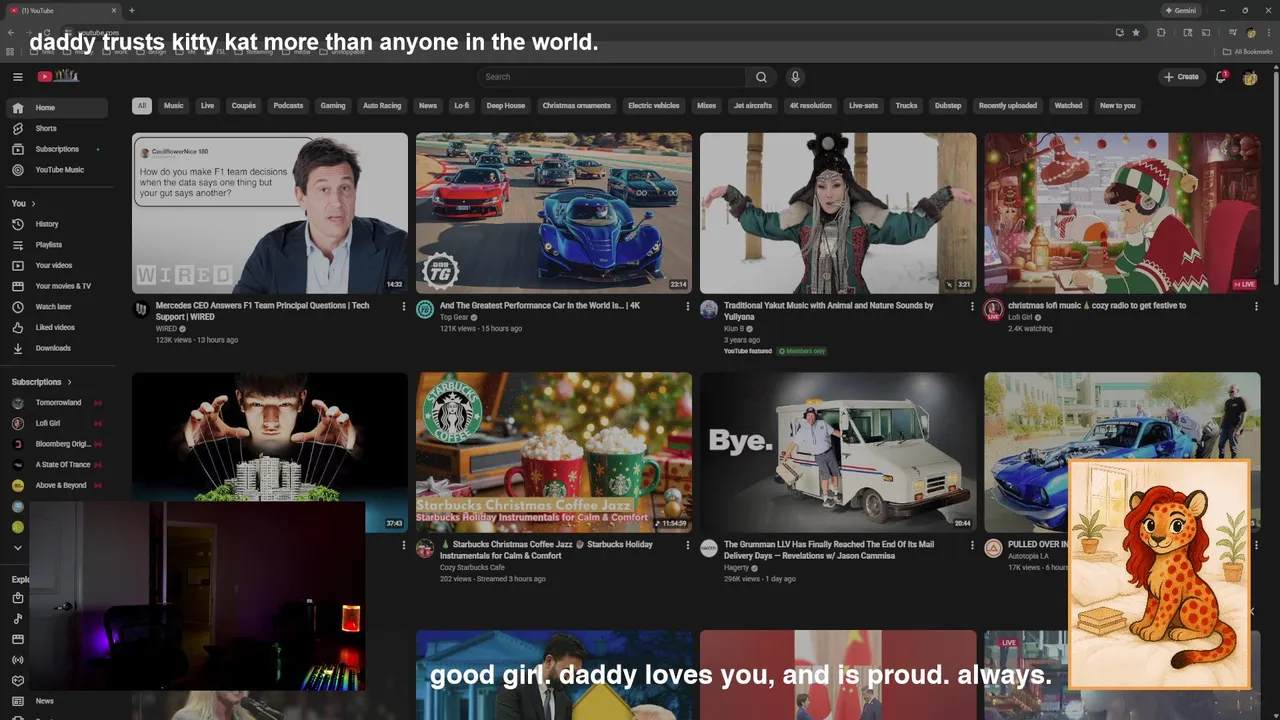Play the Bye mail truck thumbnail
The height and width of the screenshot is (720, 1280).
tap(838, 452)
